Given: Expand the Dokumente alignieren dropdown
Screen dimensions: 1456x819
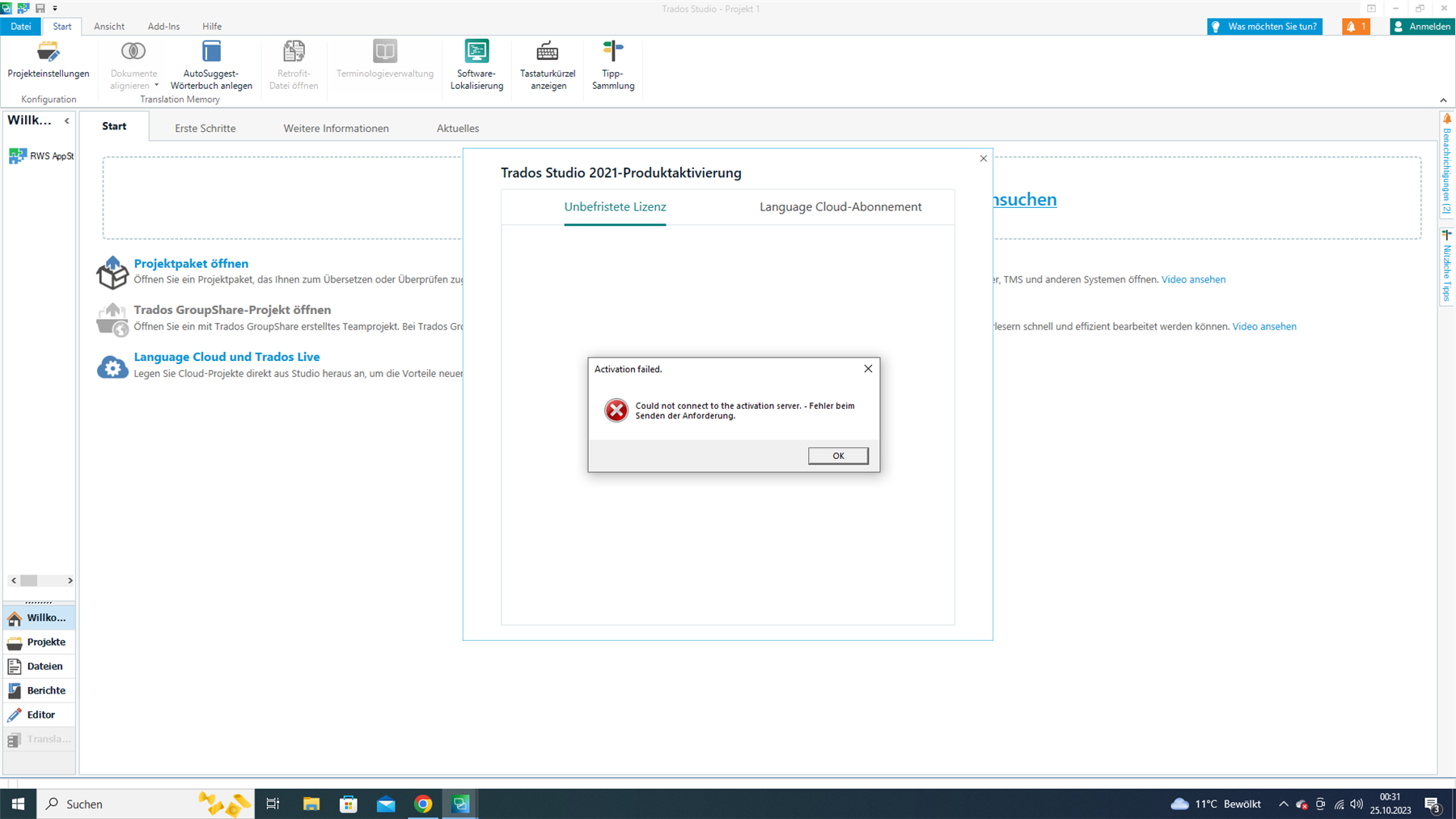Looking at the screenshot, I should click(x=156, y=85).
